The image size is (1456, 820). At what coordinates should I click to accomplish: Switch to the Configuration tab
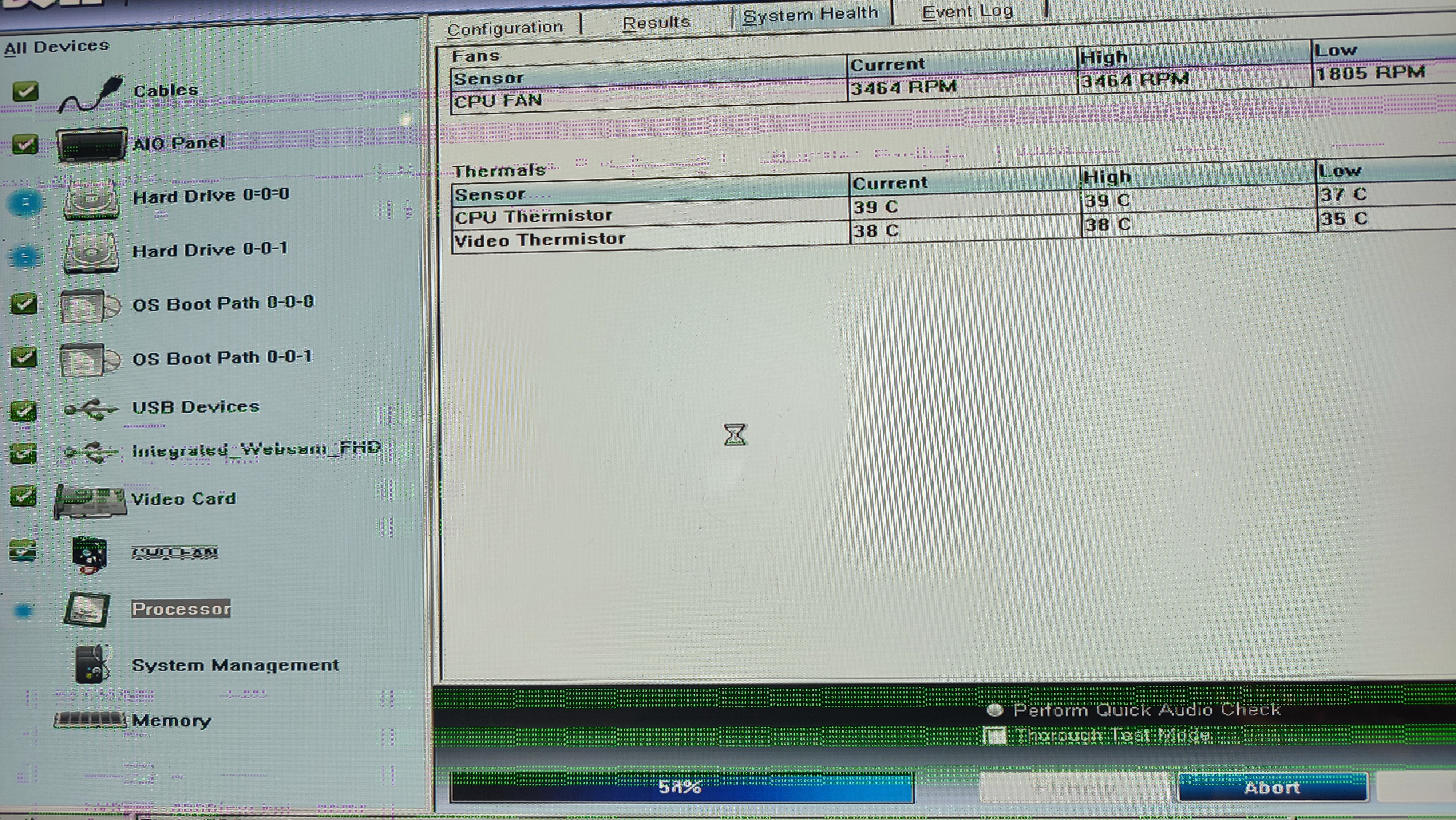[x=505, y=28]
